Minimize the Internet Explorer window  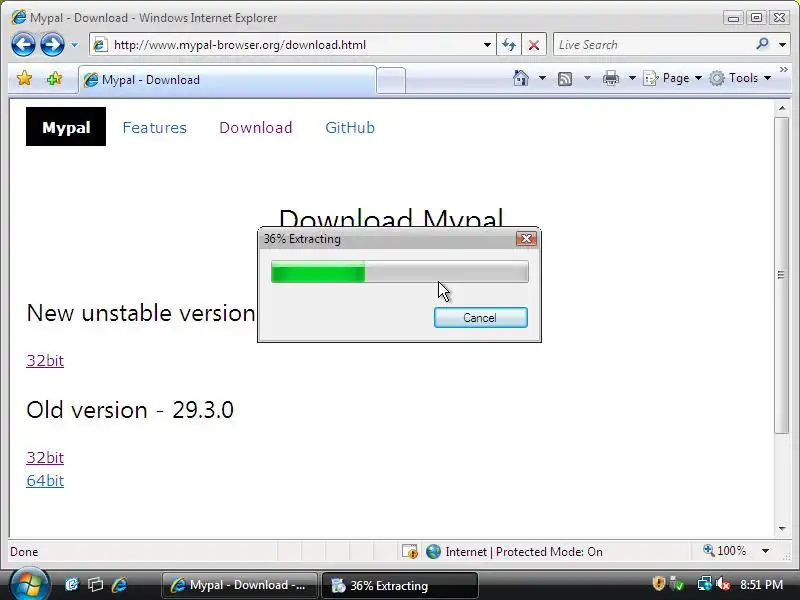[733, 18]
